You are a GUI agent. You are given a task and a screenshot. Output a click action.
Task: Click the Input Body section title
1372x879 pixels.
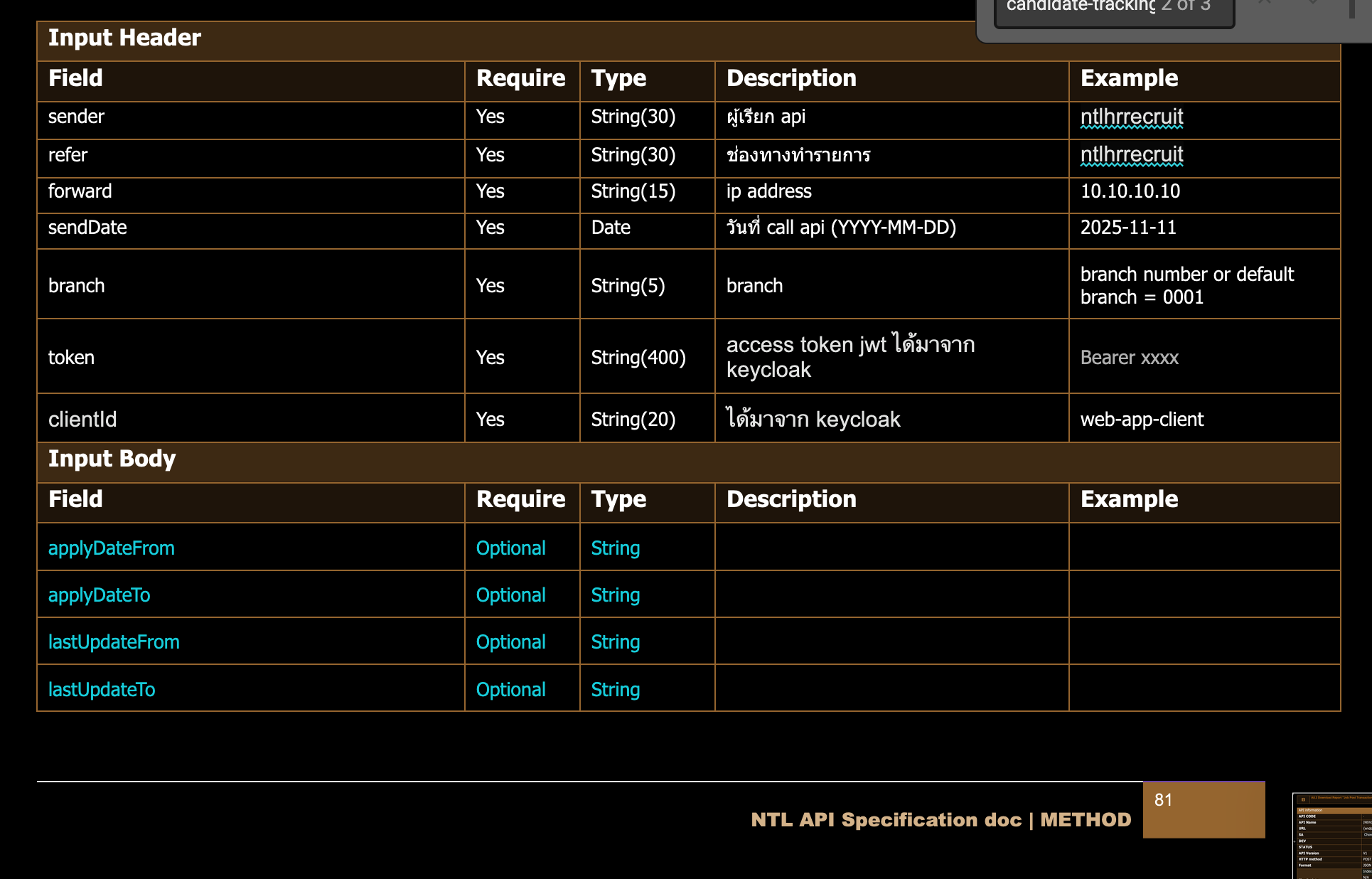tap(112, 459)
